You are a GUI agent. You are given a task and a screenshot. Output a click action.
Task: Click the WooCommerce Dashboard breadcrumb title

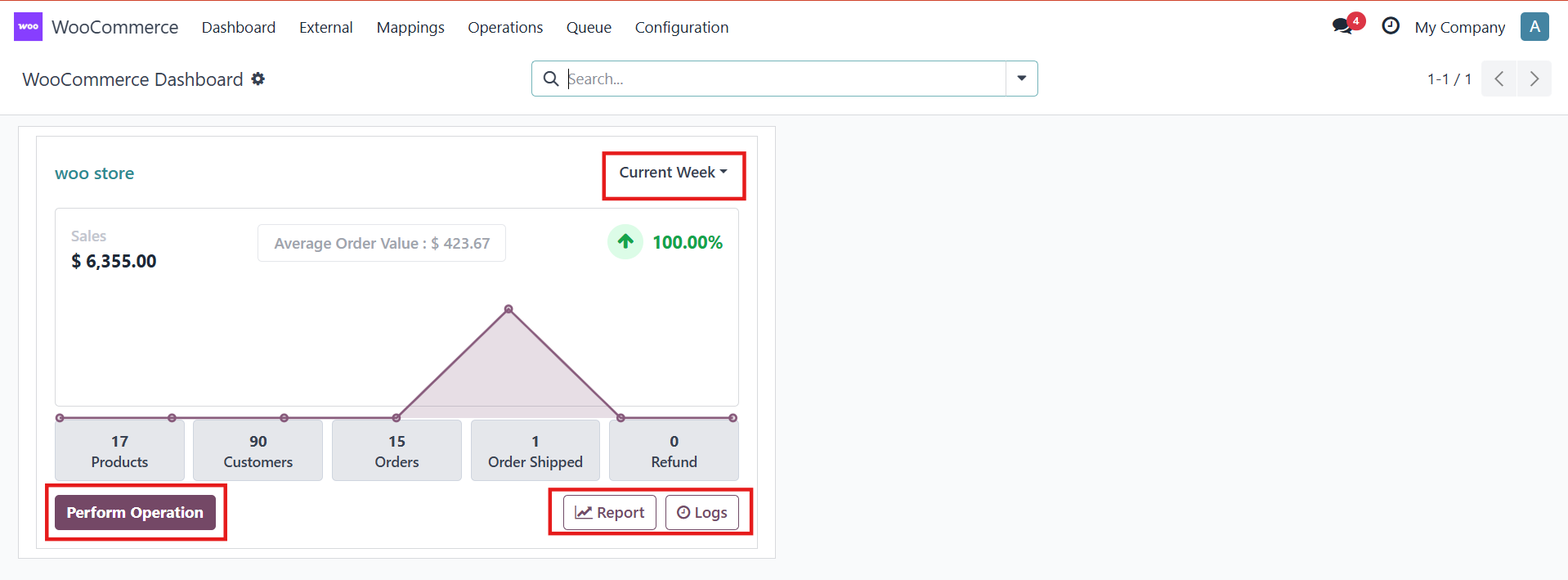(x=132, y=79)
